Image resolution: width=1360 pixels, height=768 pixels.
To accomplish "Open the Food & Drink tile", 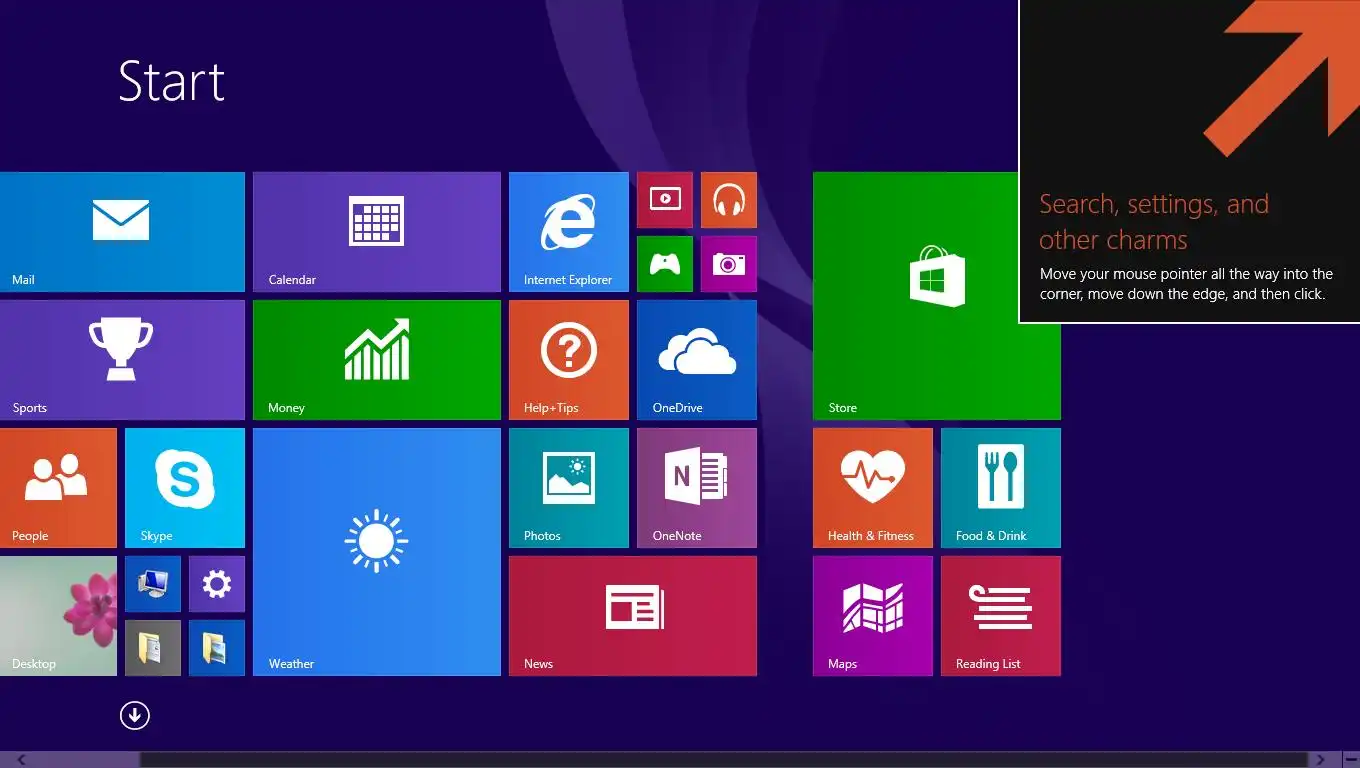I will point(1001,488).
